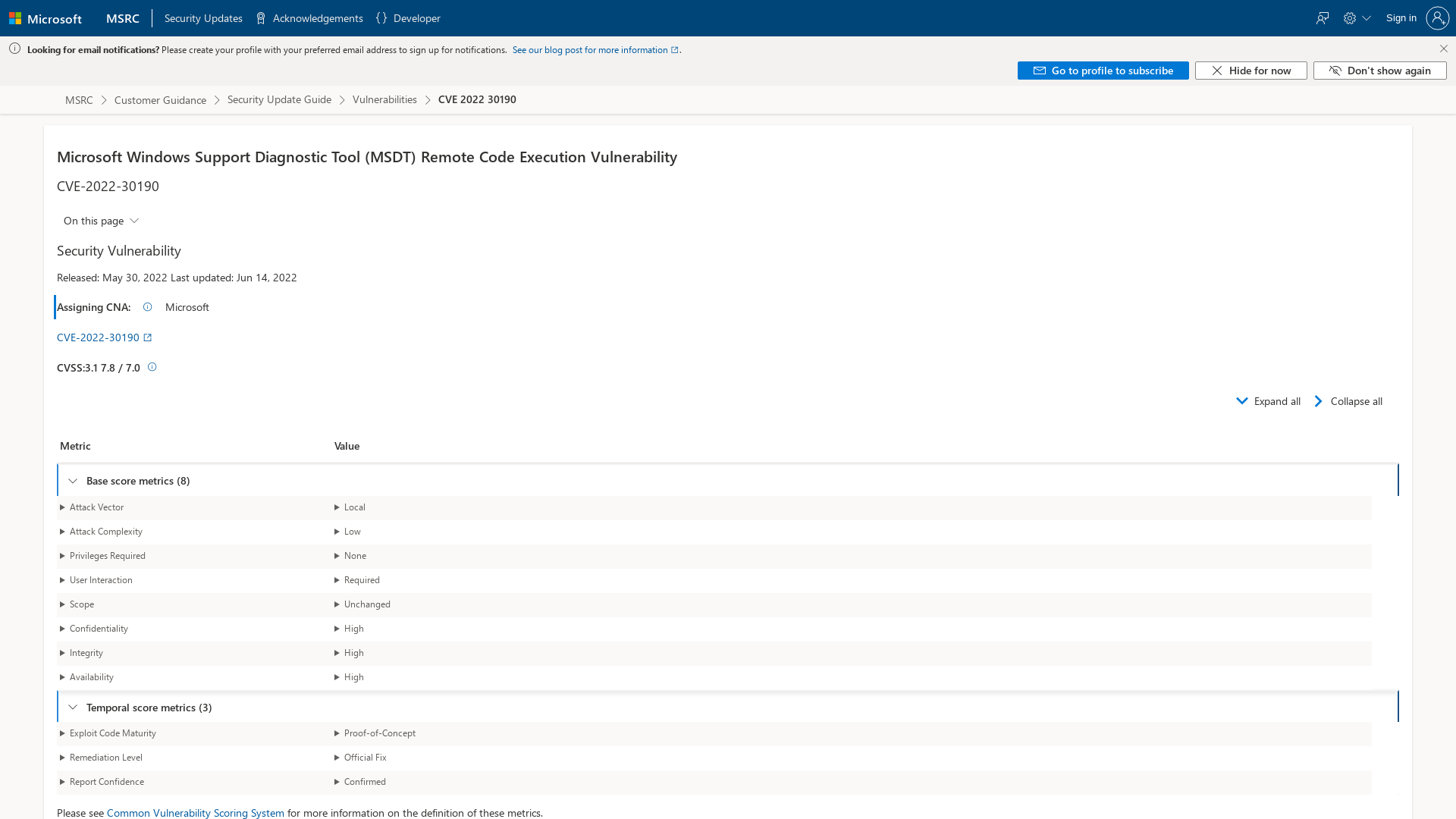Click Sign in
Image resolution: width=1456 pixels, height=819 pixels.
tap(1401, 18)
